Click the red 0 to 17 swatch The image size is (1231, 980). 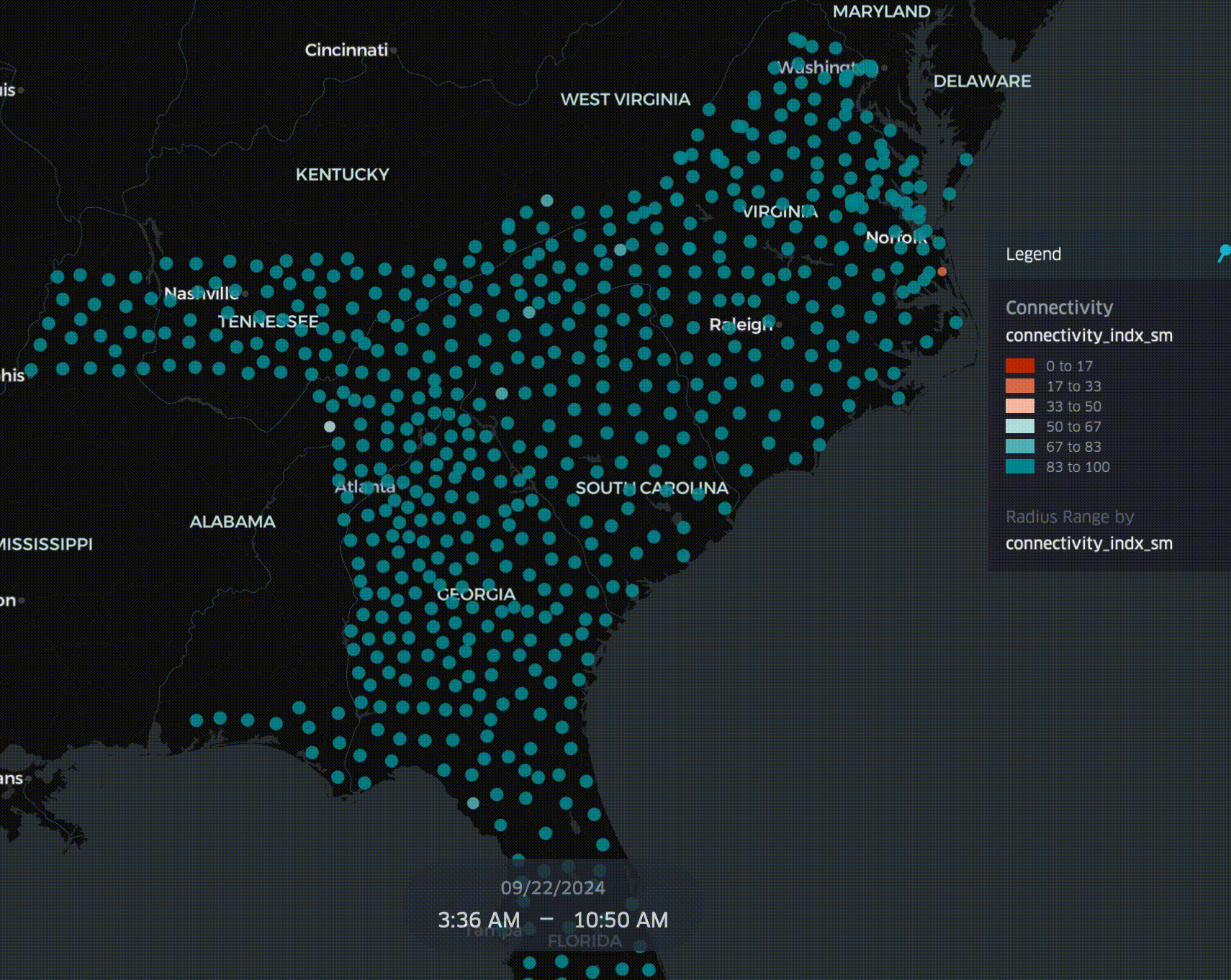click(x=1019, y=366)
